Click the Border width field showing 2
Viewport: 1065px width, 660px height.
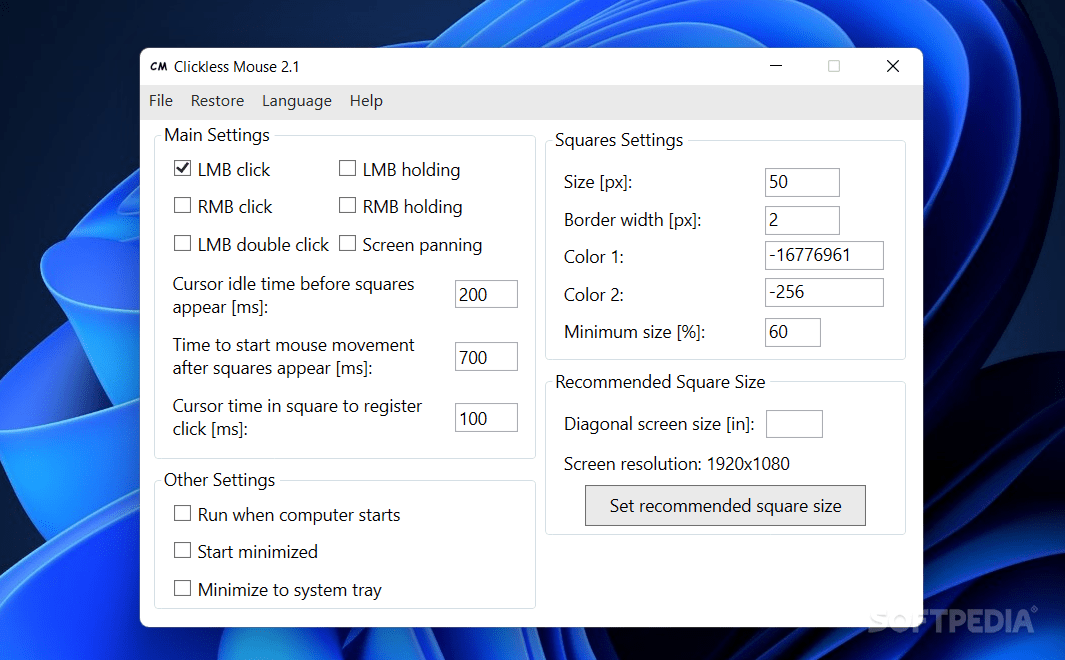[x=802, y=220]
